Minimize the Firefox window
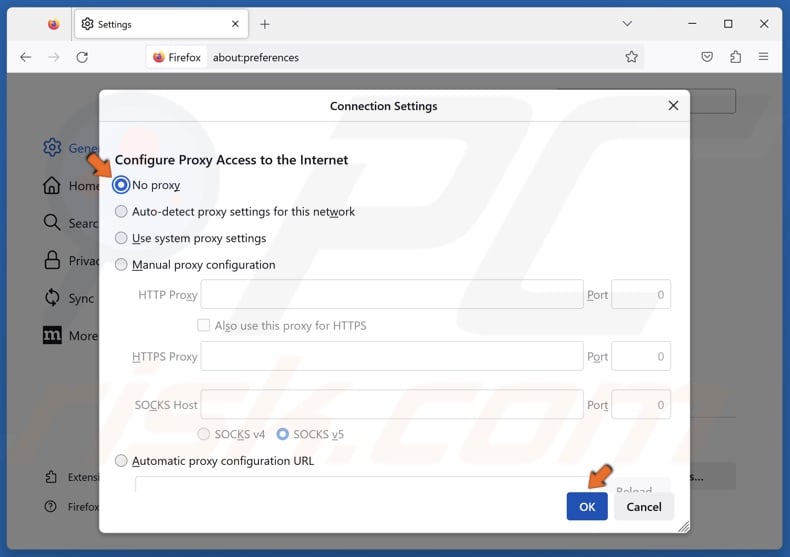This screenshot has width=790, height=557. tap(692, 24)
